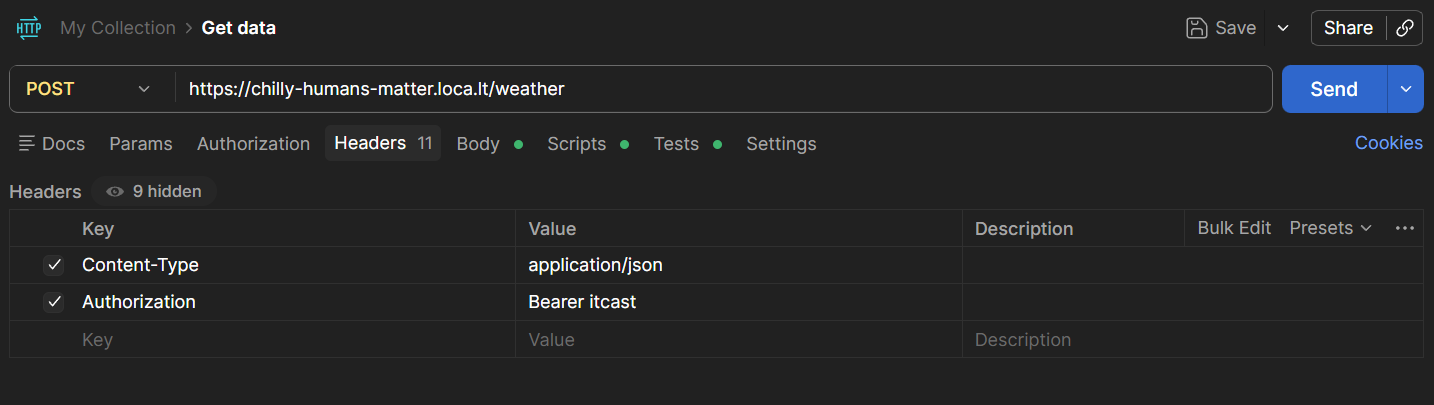
Task: Switch to the Params tab
Action: coord(141,144)
